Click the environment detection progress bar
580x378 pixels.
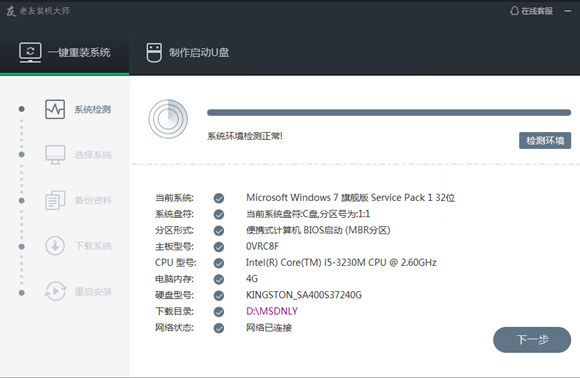[389, 113]
